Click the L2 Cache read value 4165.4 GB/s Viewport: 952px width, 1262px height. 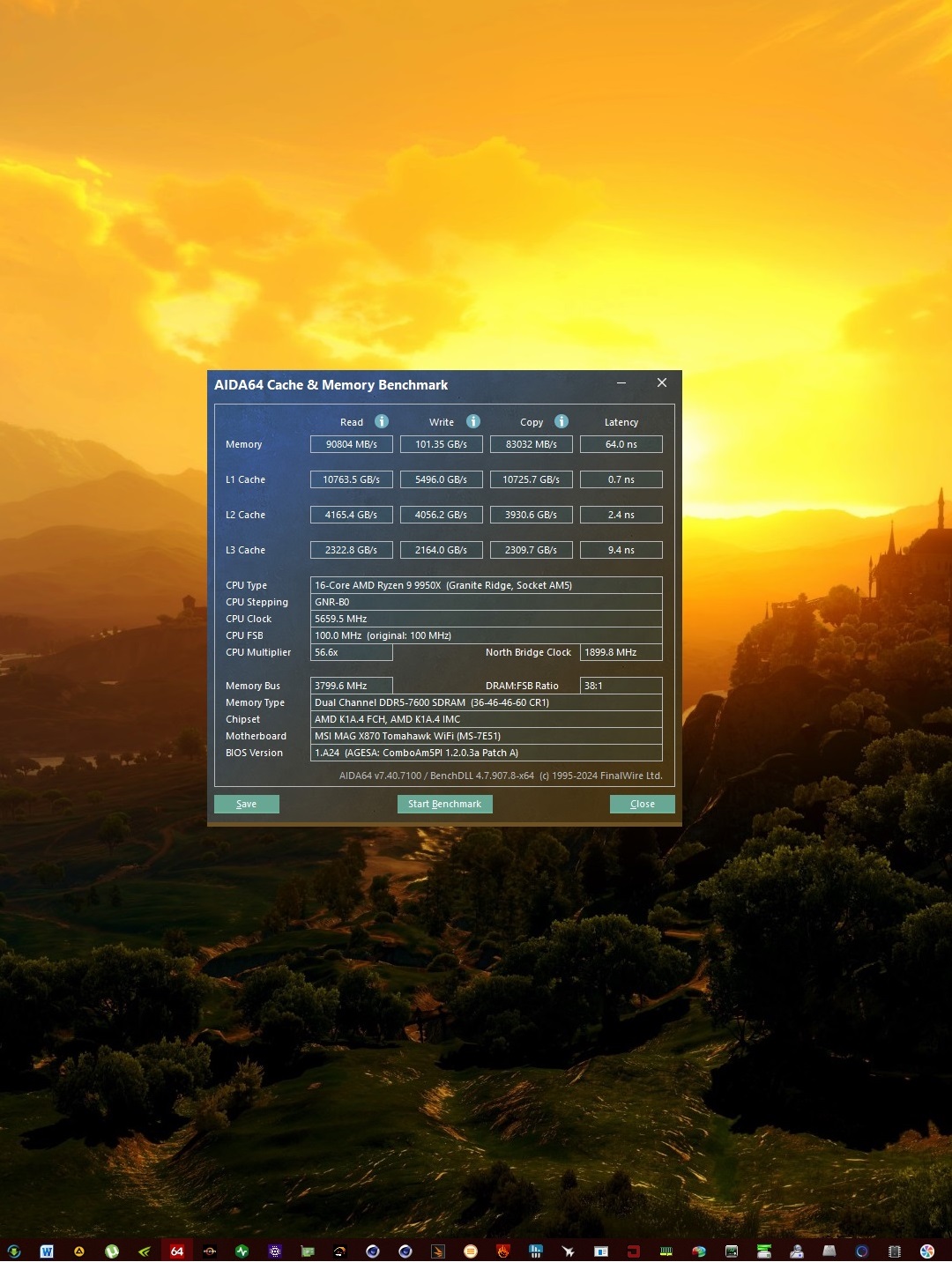352,515
